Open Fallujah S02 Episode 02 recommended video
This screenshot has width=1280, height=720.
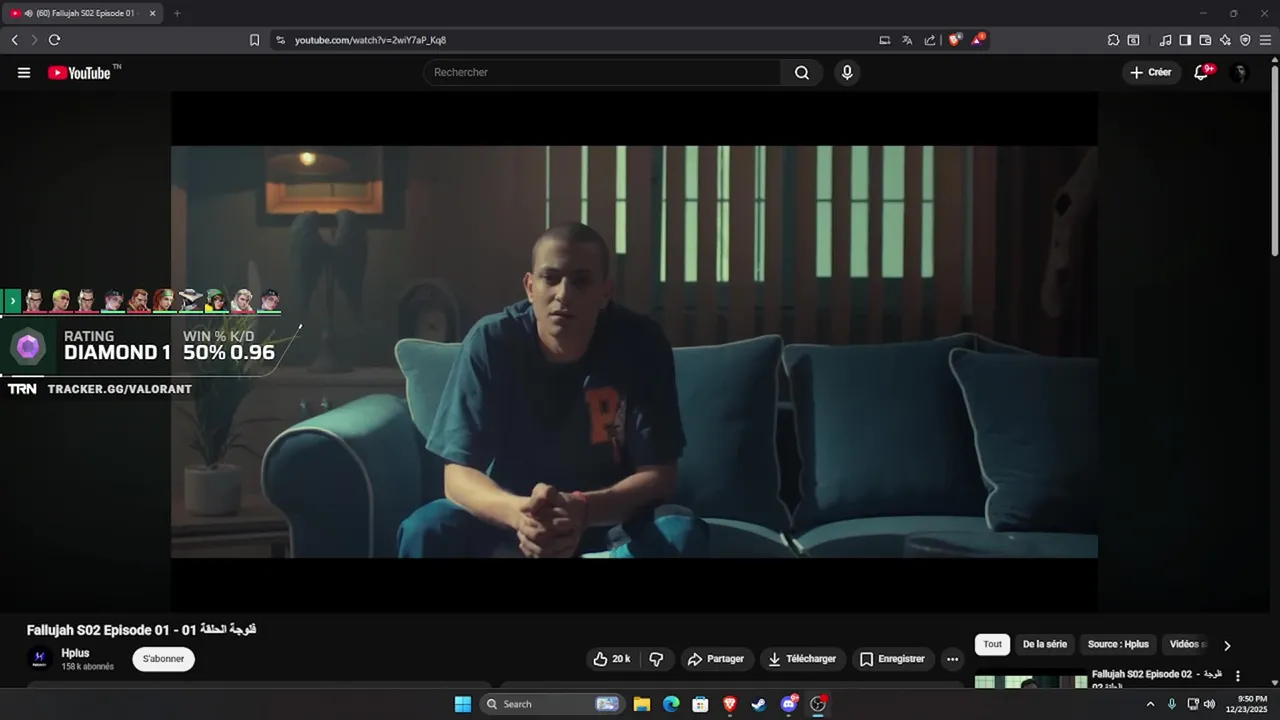click(x=1157, y=677)
